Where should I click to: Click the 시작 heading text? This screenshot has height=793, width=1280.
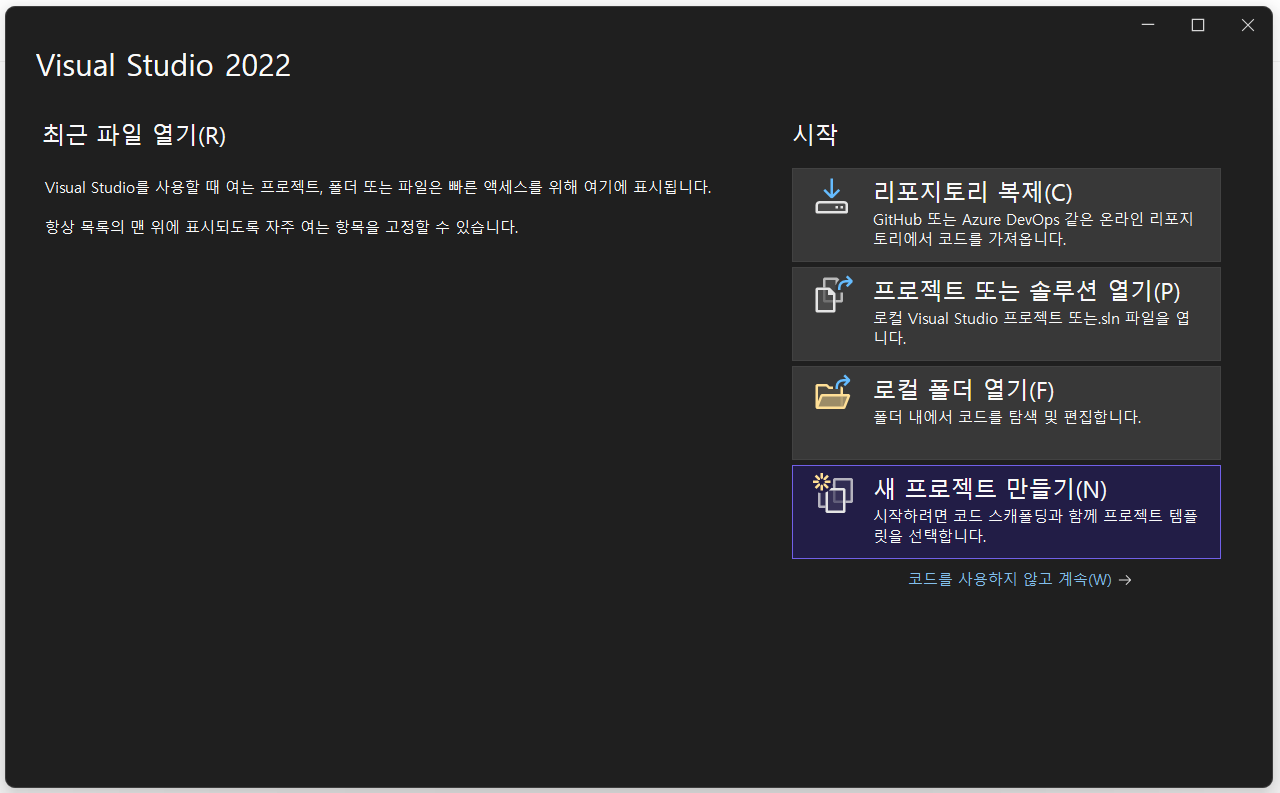(x=815, y=135)
